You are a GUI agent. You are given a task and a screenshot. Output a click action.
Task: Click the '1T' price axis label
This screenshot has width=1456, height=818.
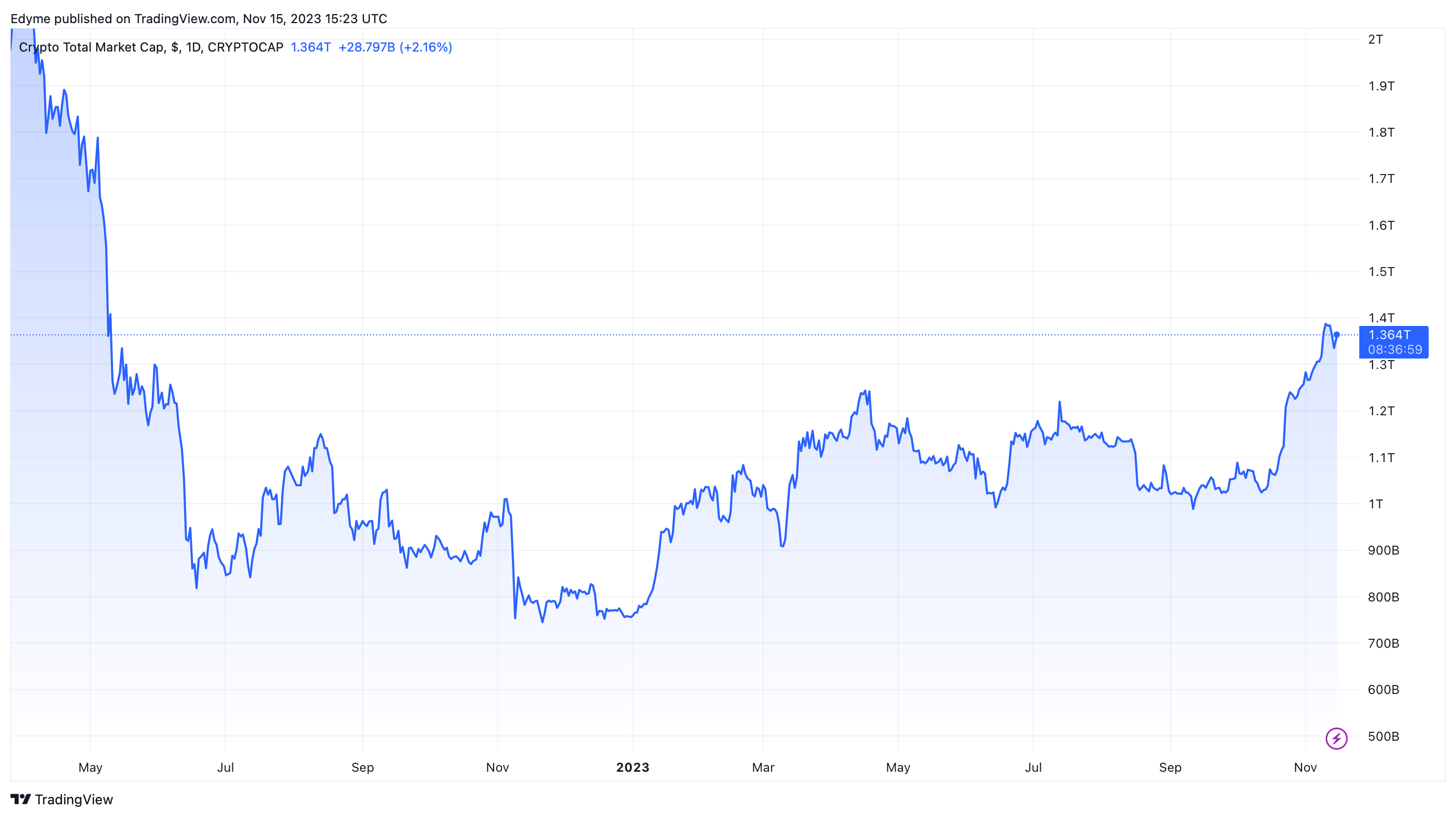1375,504
